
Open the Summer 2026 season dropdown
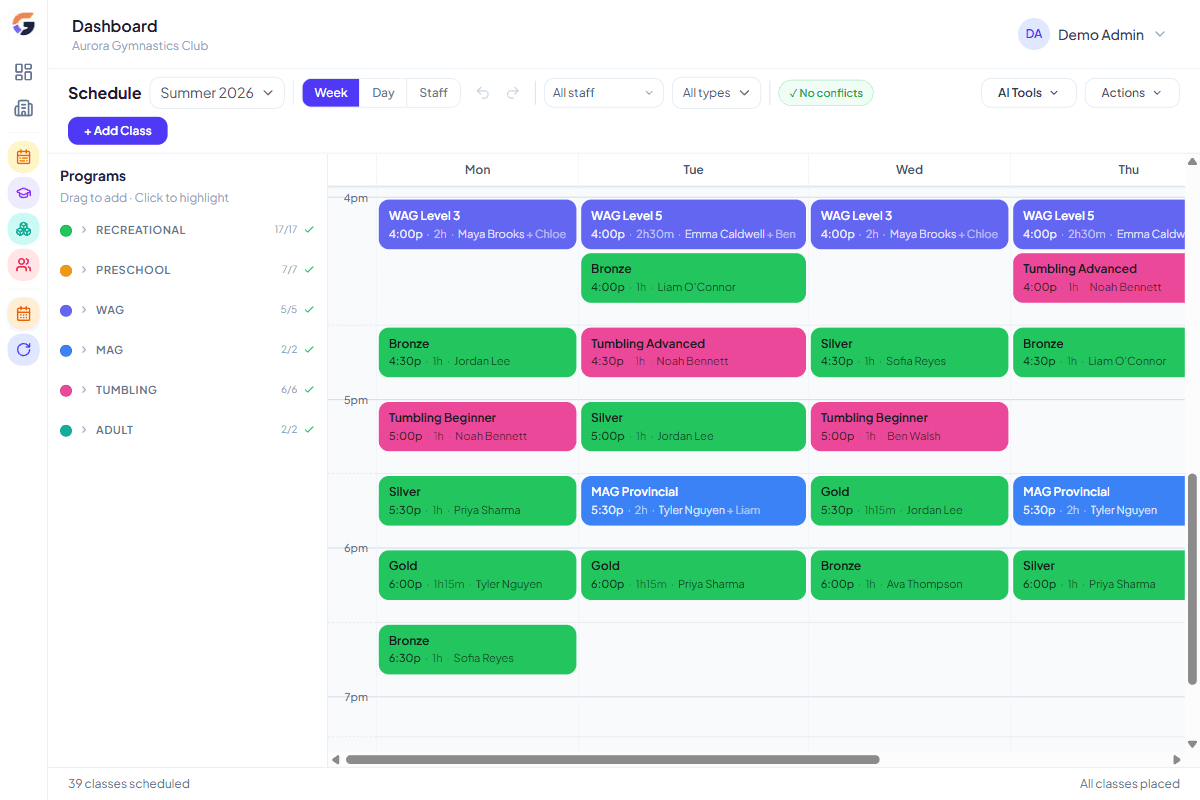(x=217, y=93)
